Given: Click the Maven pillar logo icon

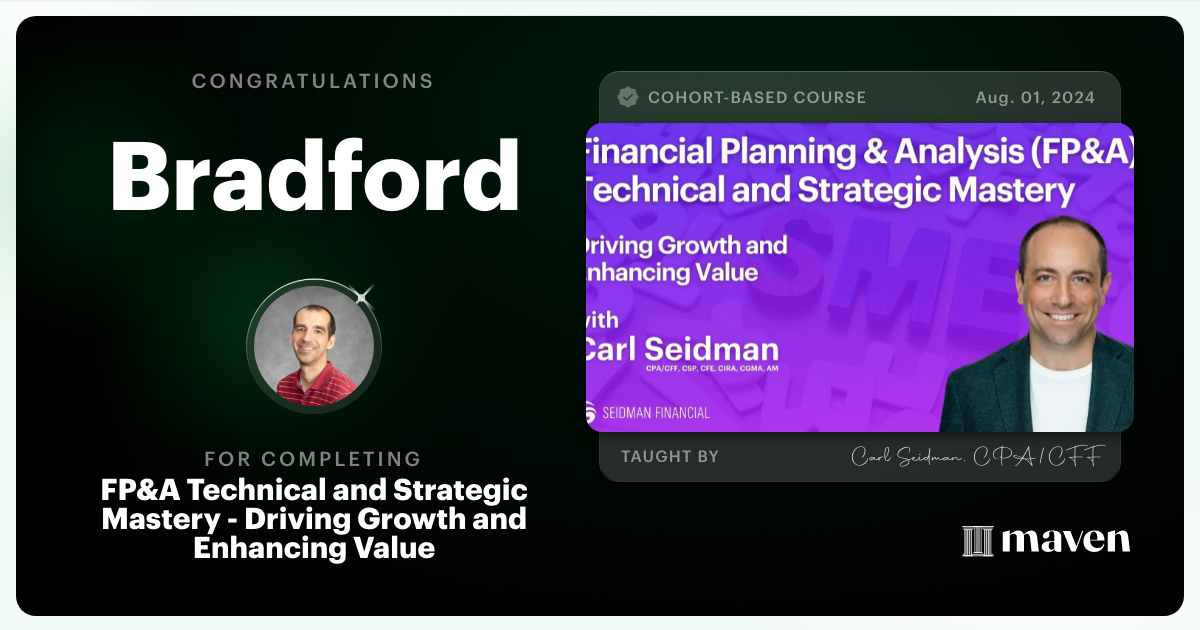Looking at the screenshot, I should (x=977, y=541).
